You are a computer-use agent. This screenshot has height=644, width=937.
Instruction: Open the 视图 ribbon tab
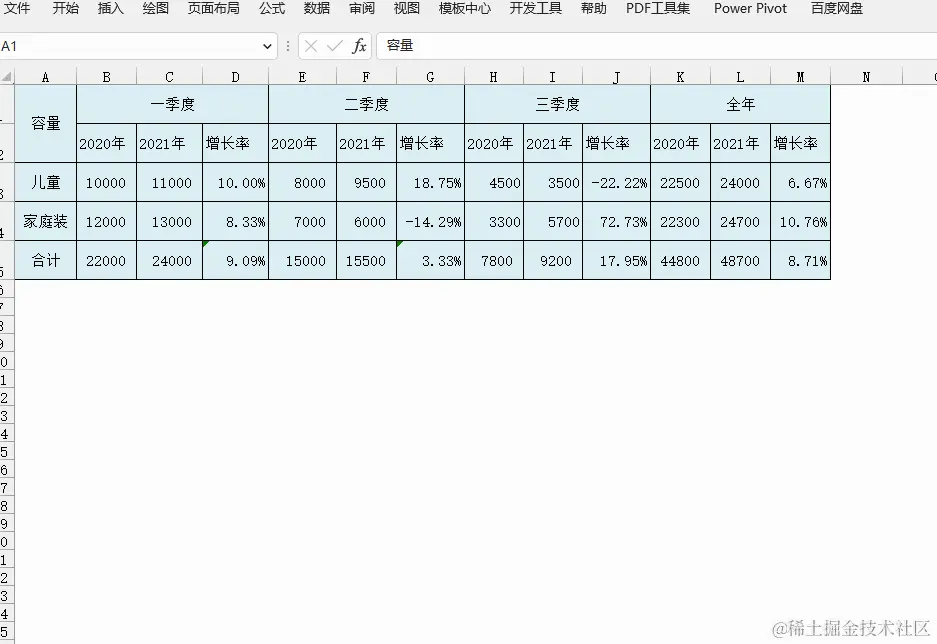(405, 9)
